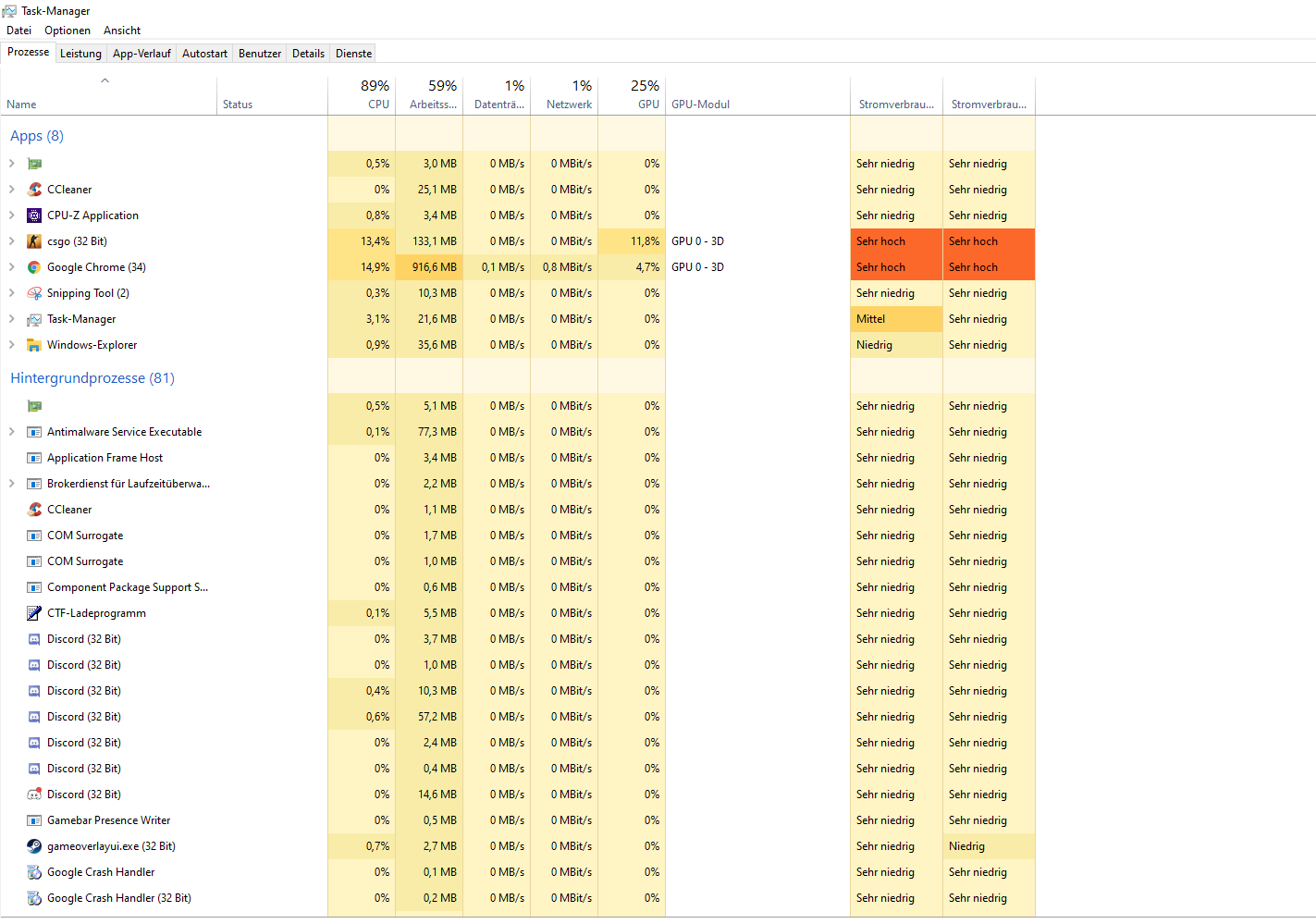Expand the Task-Manager app entry
This screenshot has height=924, width=1316.
[x=12, y=319]
